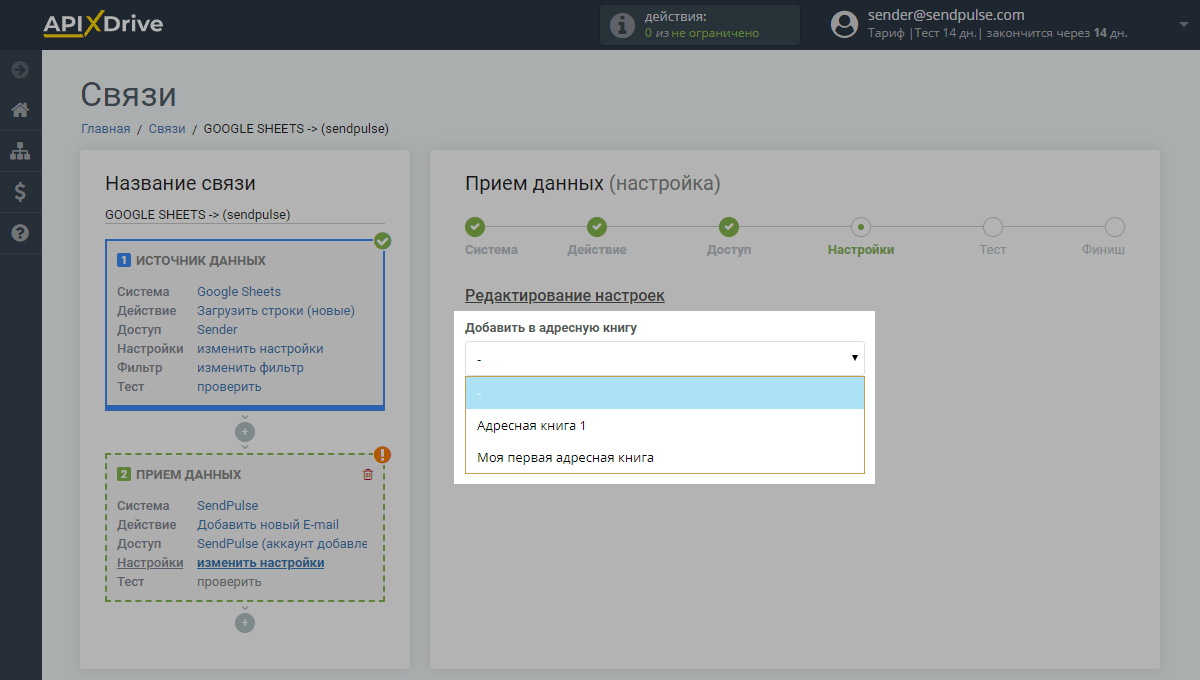Viewport: 1200px width, 680px height.
Task: Click проверить link in ИСТОЧНИК ДАННЫХ block
Action: click(229, 387)
